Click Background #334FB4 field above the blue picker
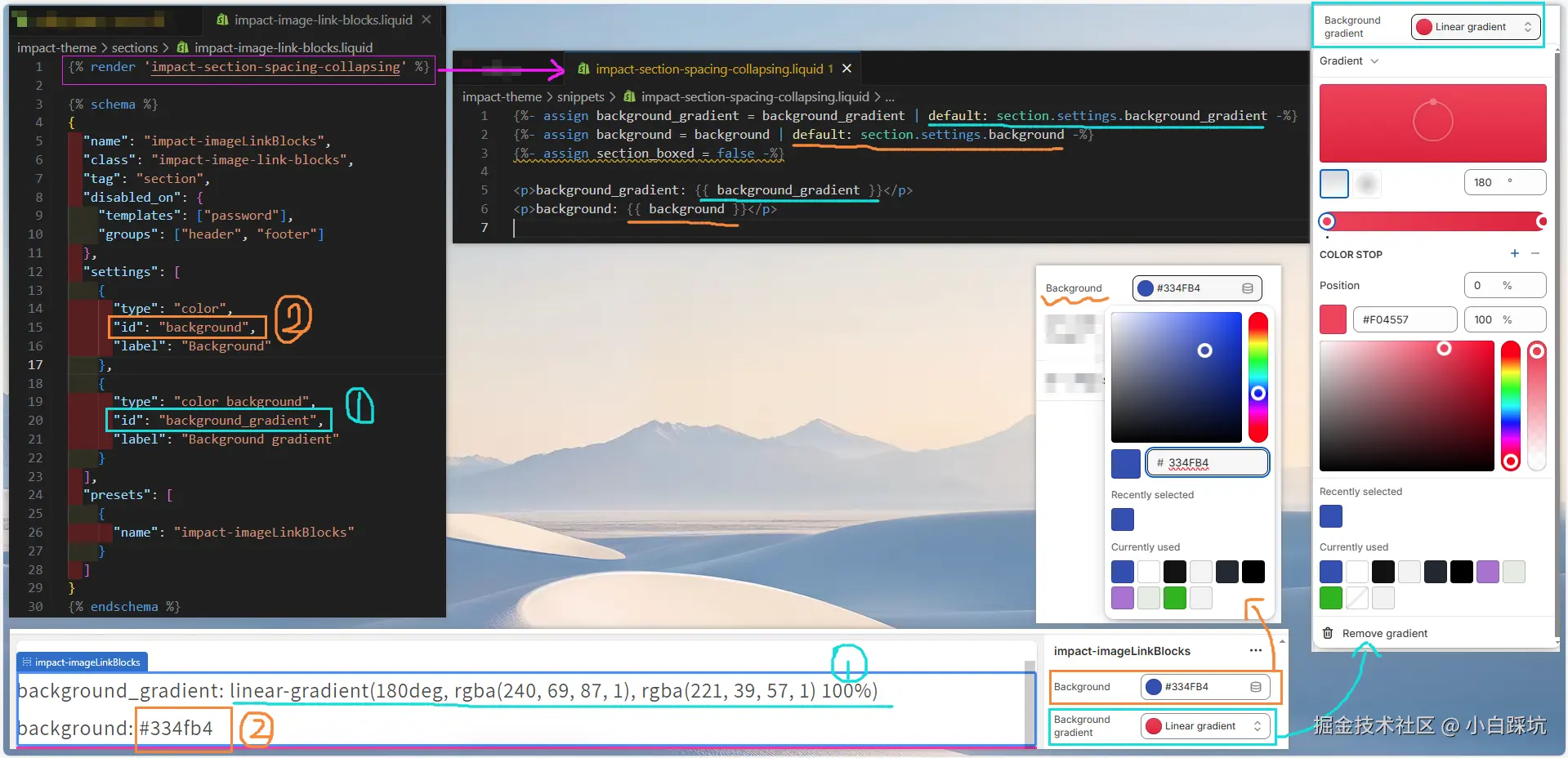The image size is (1568, 758). 1197,288
